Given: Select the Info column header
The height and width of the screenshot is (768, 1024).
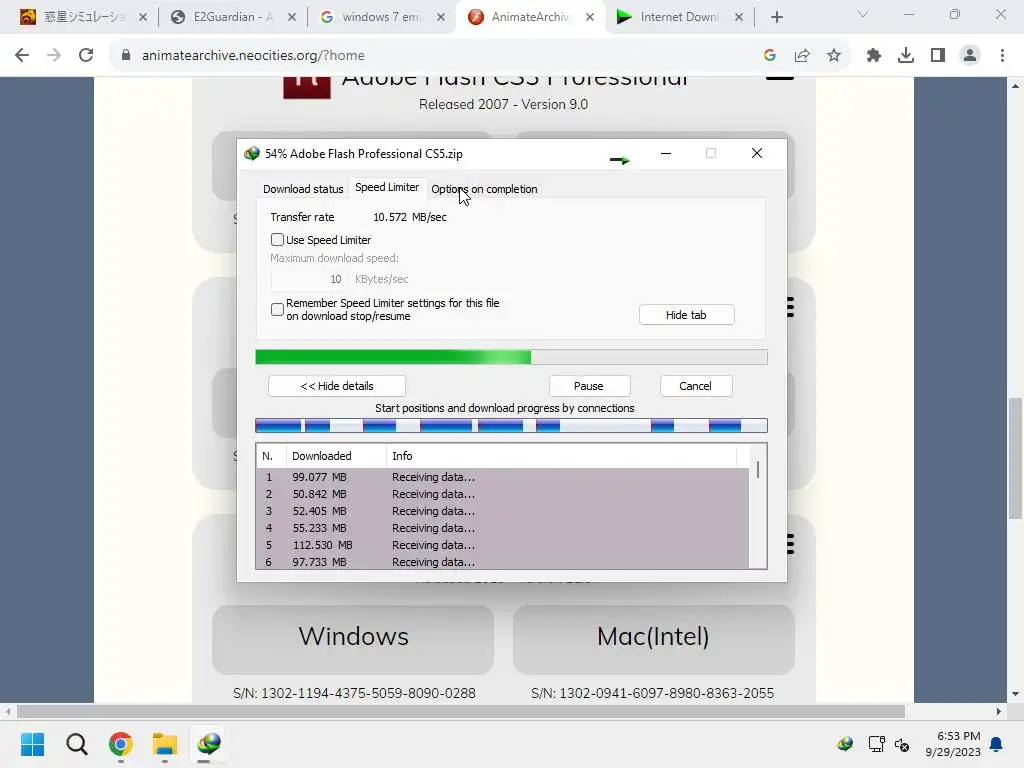Looking at the screenshot, I should [x=562, y=456].
